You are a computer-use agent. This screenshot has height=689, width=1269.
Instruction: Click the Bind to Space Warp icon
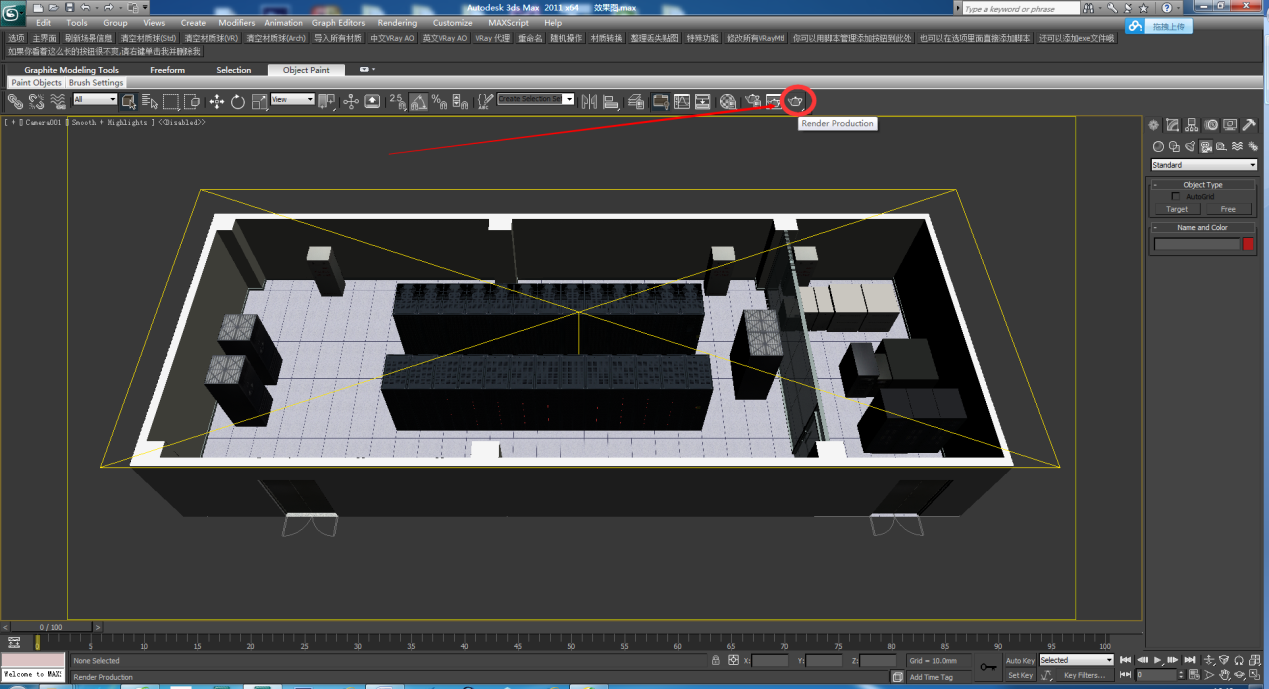pos(58,101)
